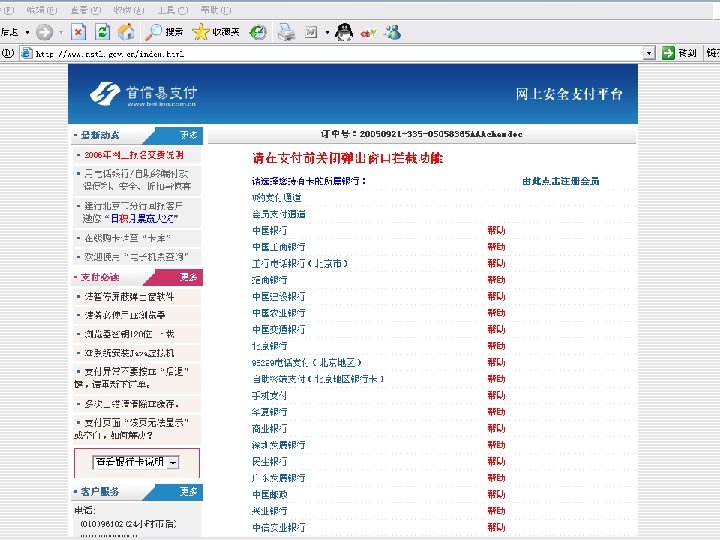Choose the 兴业银行 link

pyautogui.click(x=270, y=511)
